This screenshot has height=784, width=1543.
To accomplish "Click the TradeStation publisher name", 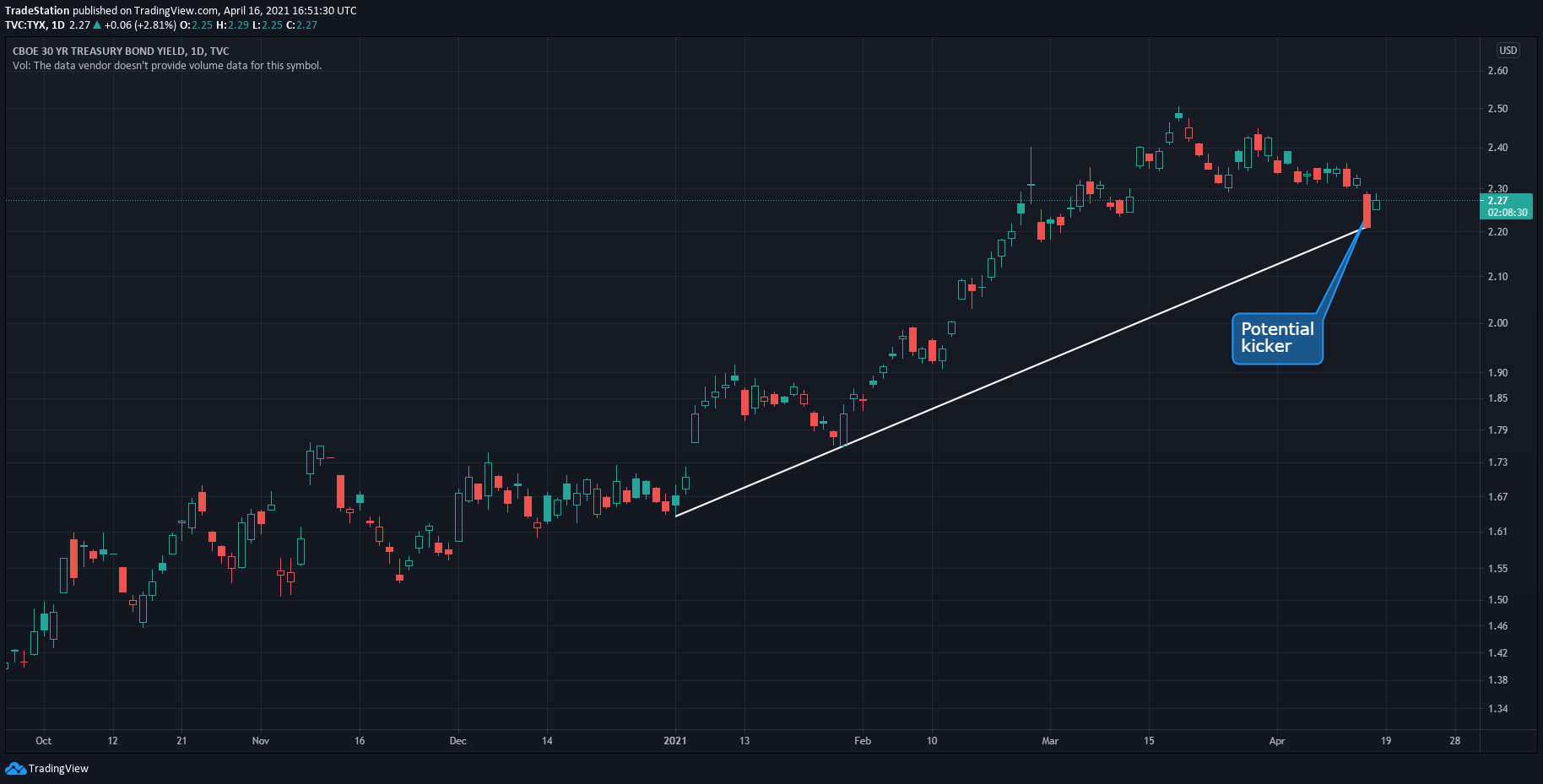I will tap(37, 11).
